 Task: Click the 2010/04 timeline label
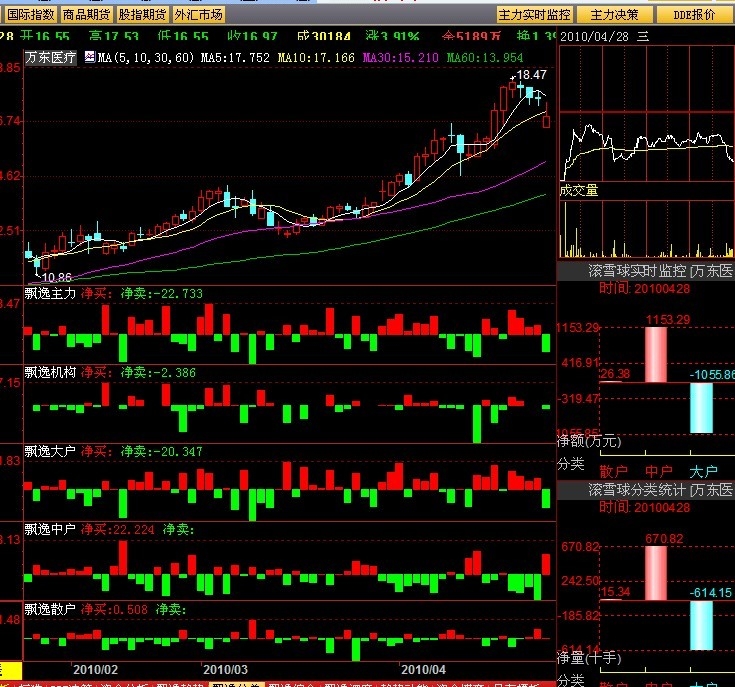423,670
